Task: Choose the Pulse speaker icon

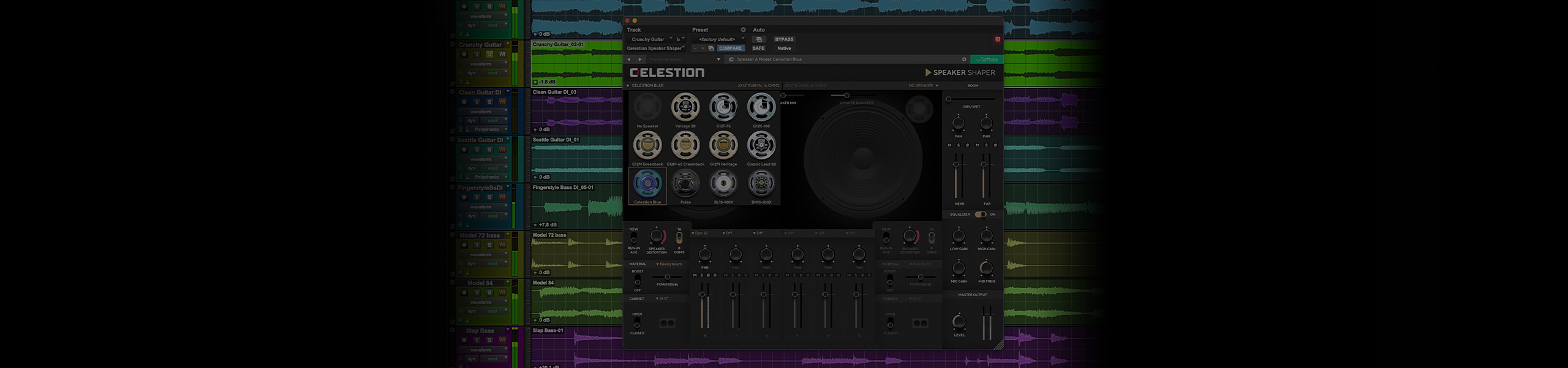Action: tap(685, 184)
